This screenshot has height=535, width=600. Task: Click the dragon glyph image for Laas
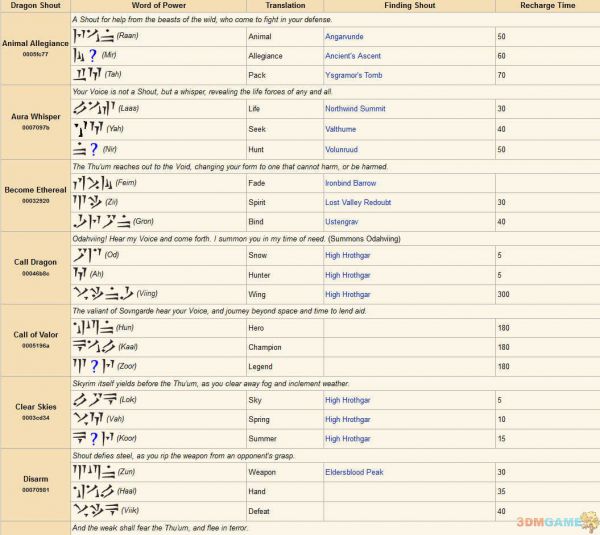[x=94, y=108]
